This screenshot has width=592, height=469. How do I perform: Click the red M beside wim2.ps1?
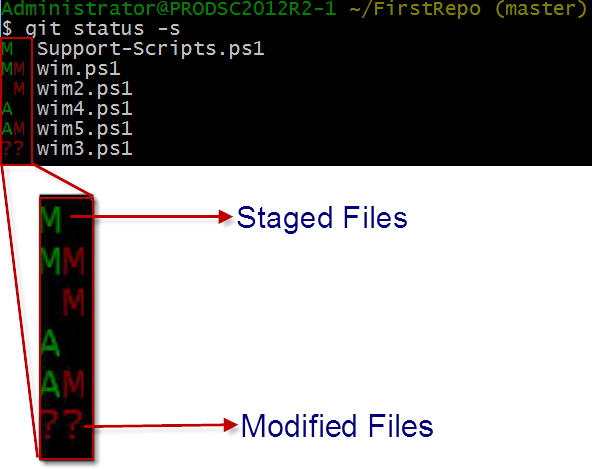pyautogui.click(x=19, y=89)
